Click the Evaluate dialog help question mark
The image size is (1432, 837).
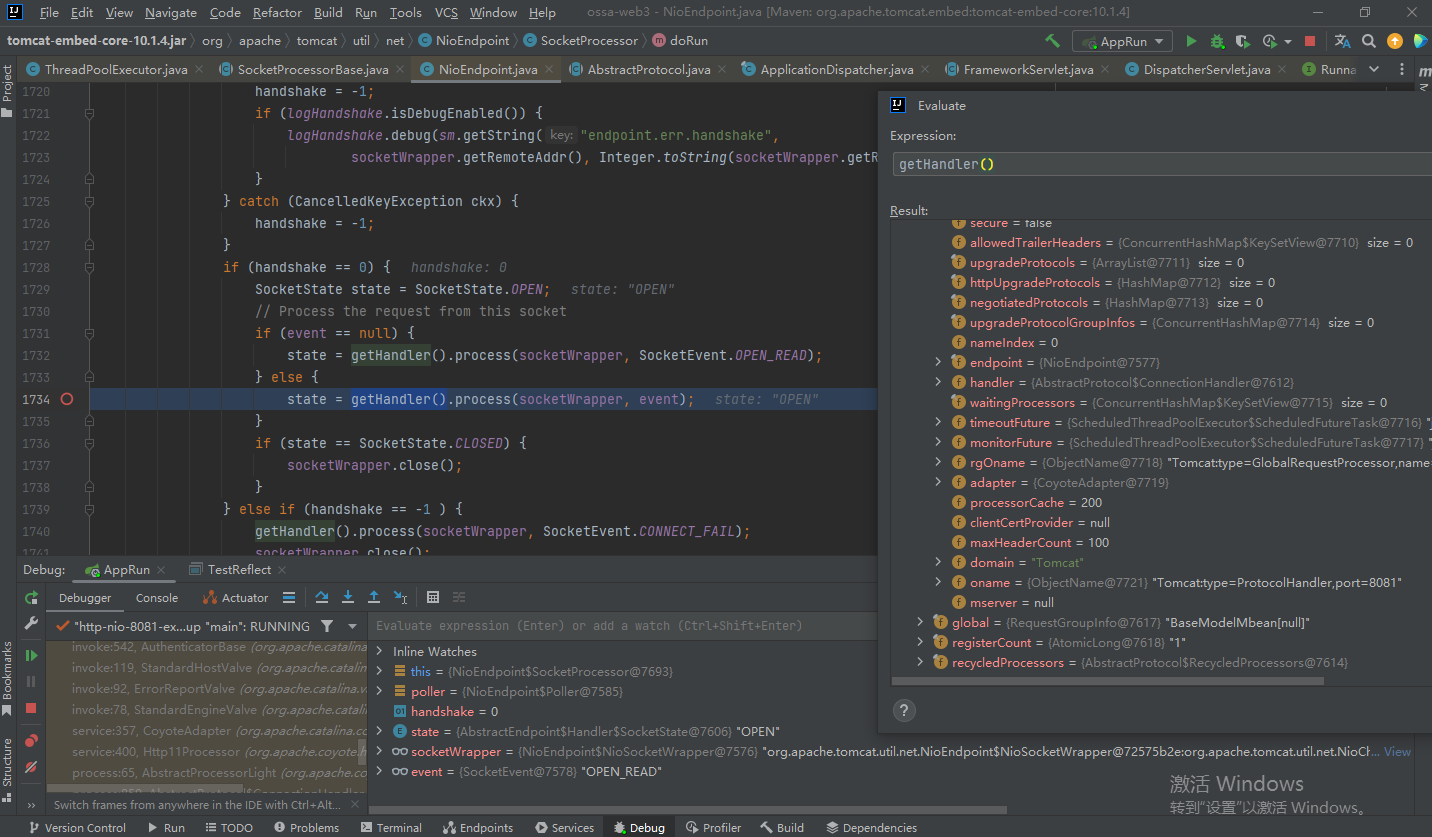[x=903, y=711]
